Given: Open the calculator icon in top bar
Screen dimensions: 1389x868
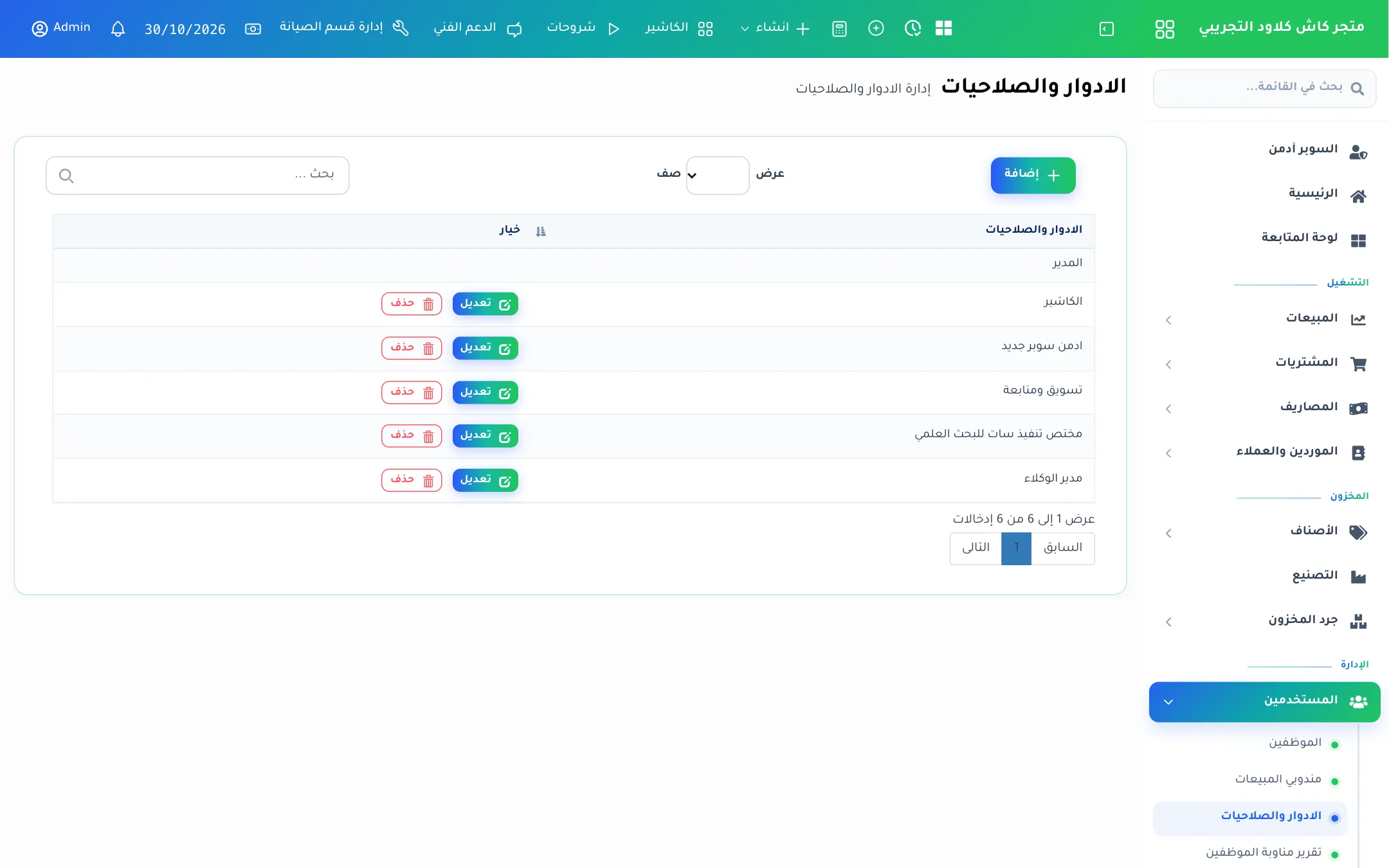Looking at the screenshot, I should click(x=839, y=29).
